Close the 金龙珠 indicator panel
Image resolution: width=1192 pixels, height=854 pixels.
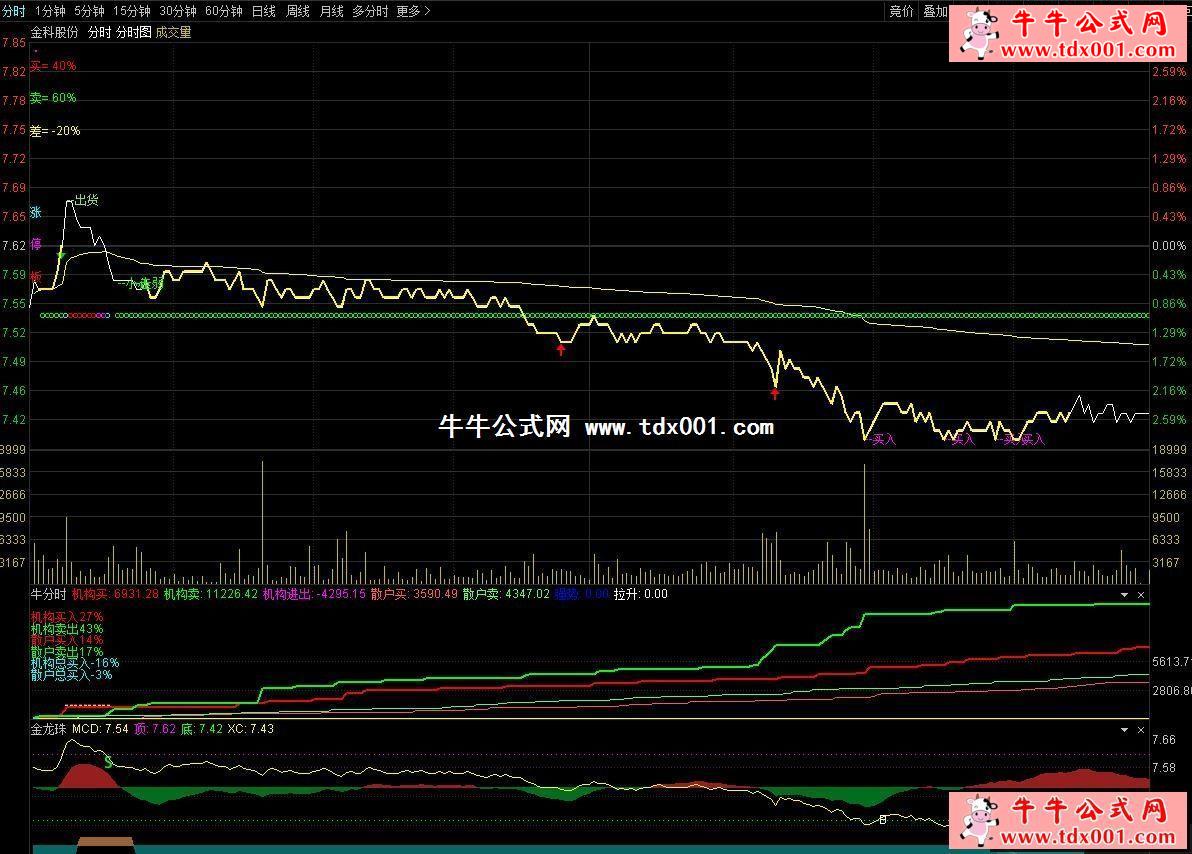(1140, 729)
